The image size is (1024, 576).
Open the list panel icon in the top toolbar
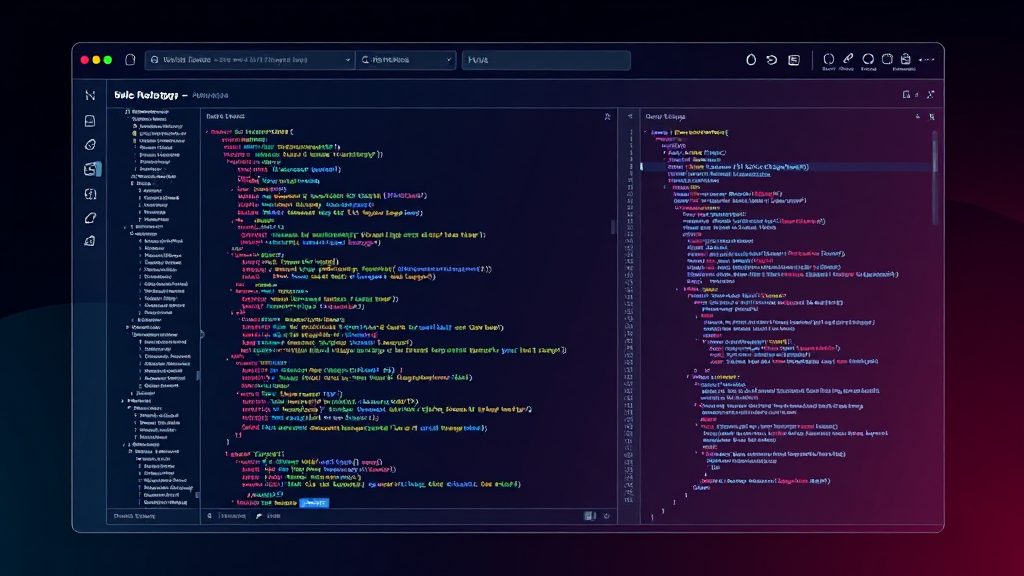[x=794, y=60]
